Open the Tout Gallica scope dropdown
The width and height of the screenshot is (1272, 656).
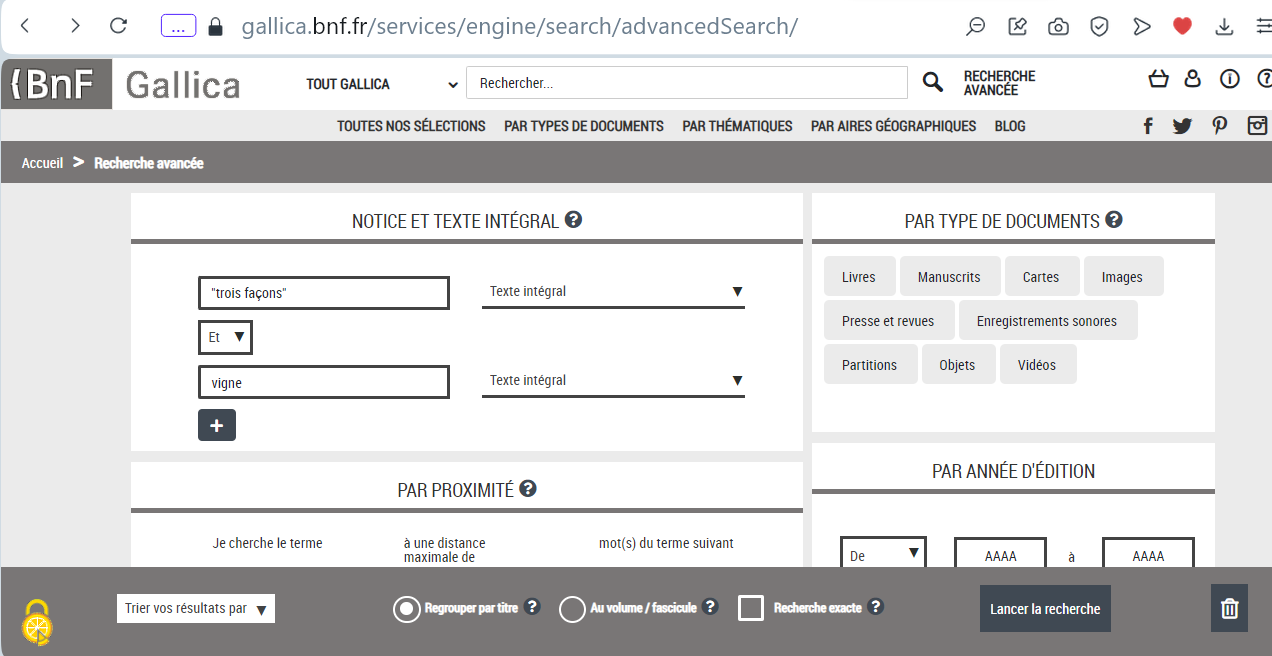pos(382,84)
